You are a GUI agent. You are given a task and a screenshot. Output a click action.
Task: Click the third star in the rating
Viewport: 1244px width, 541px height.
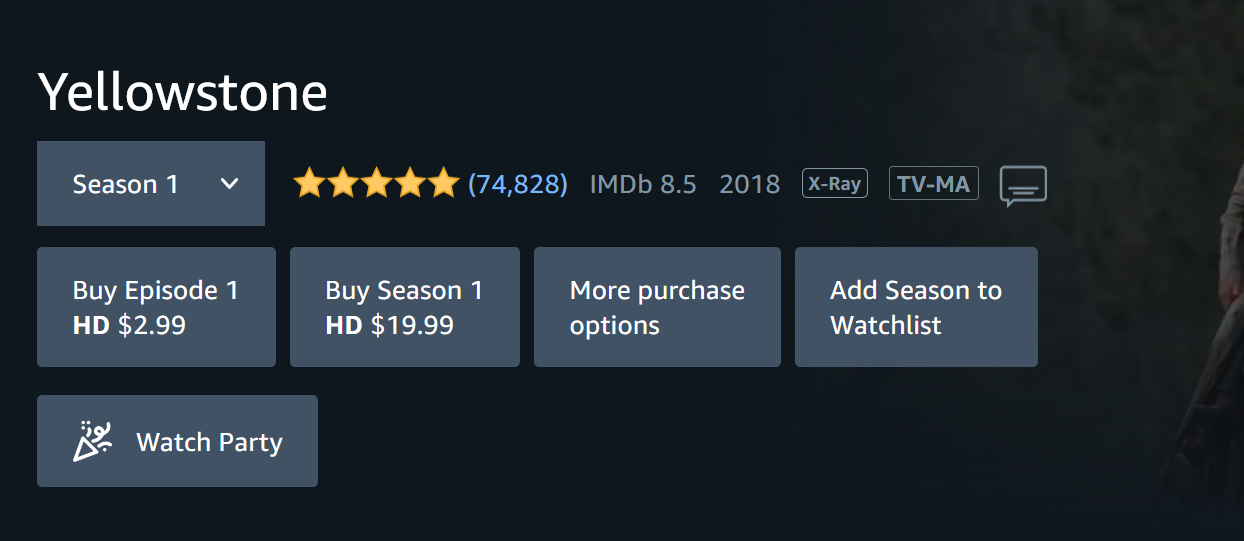coord(376,184)
